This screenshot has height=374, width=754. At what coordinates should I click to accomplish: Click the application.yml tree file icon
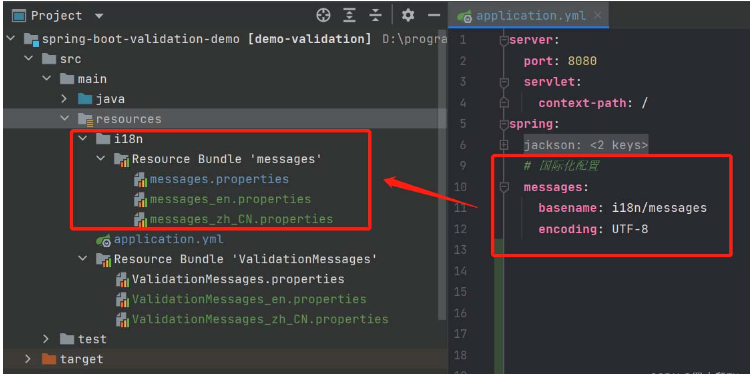click(x=103, y=240)
